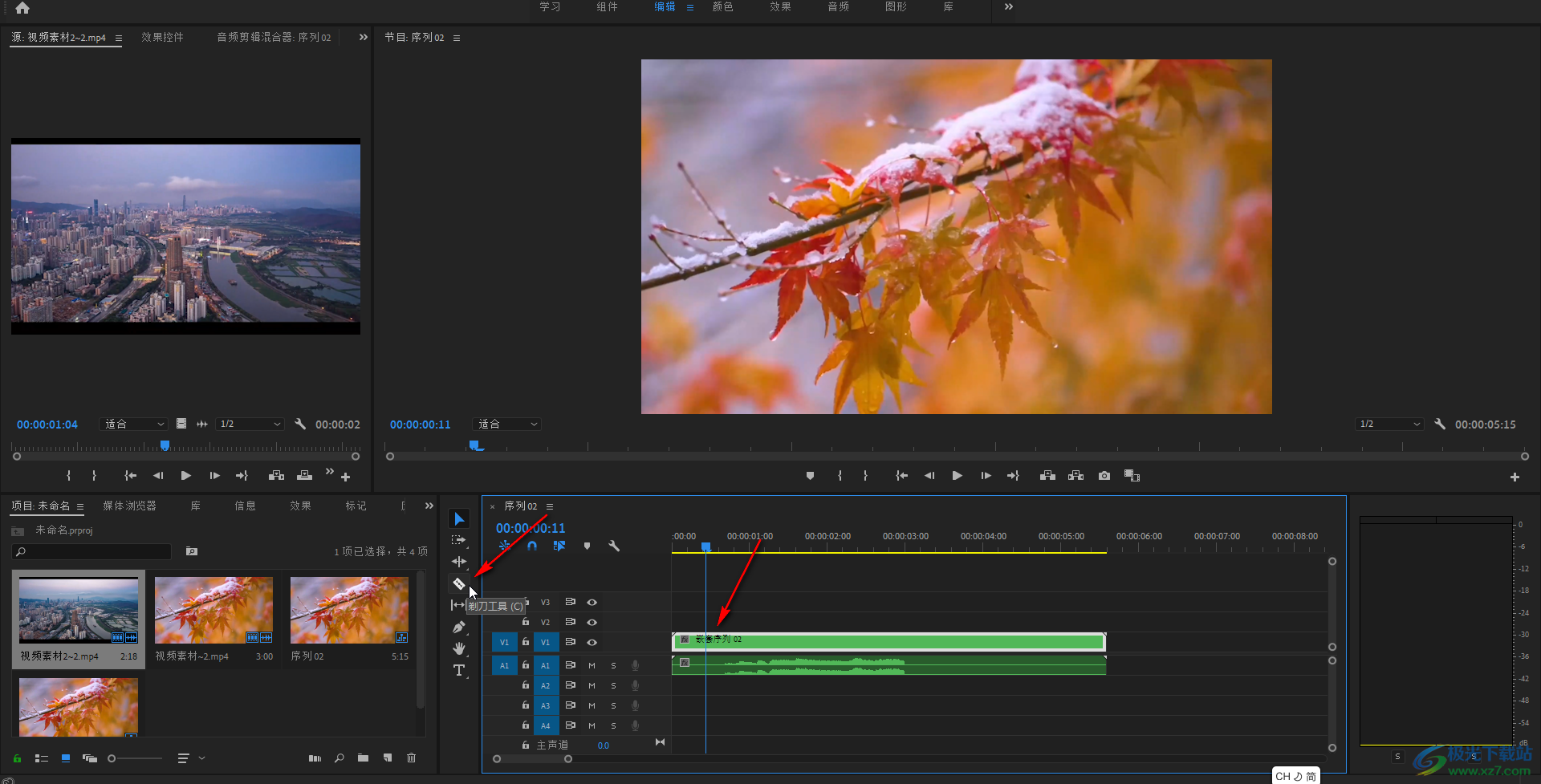1541x784 pixels.
Task: Toggle comparison view in program monitor
Action: (x=1132, y=476)
